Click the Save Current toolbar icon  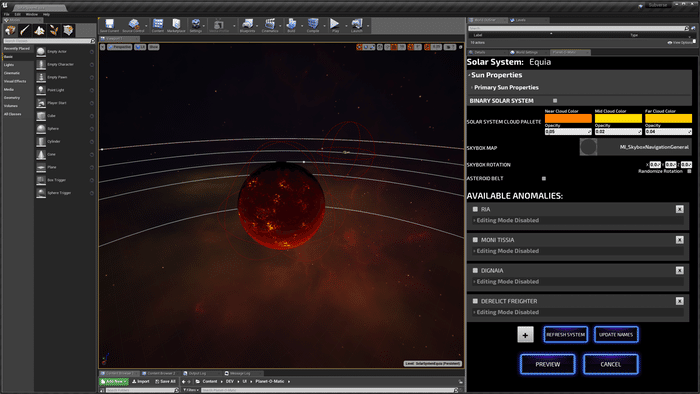tap(109, 24)
